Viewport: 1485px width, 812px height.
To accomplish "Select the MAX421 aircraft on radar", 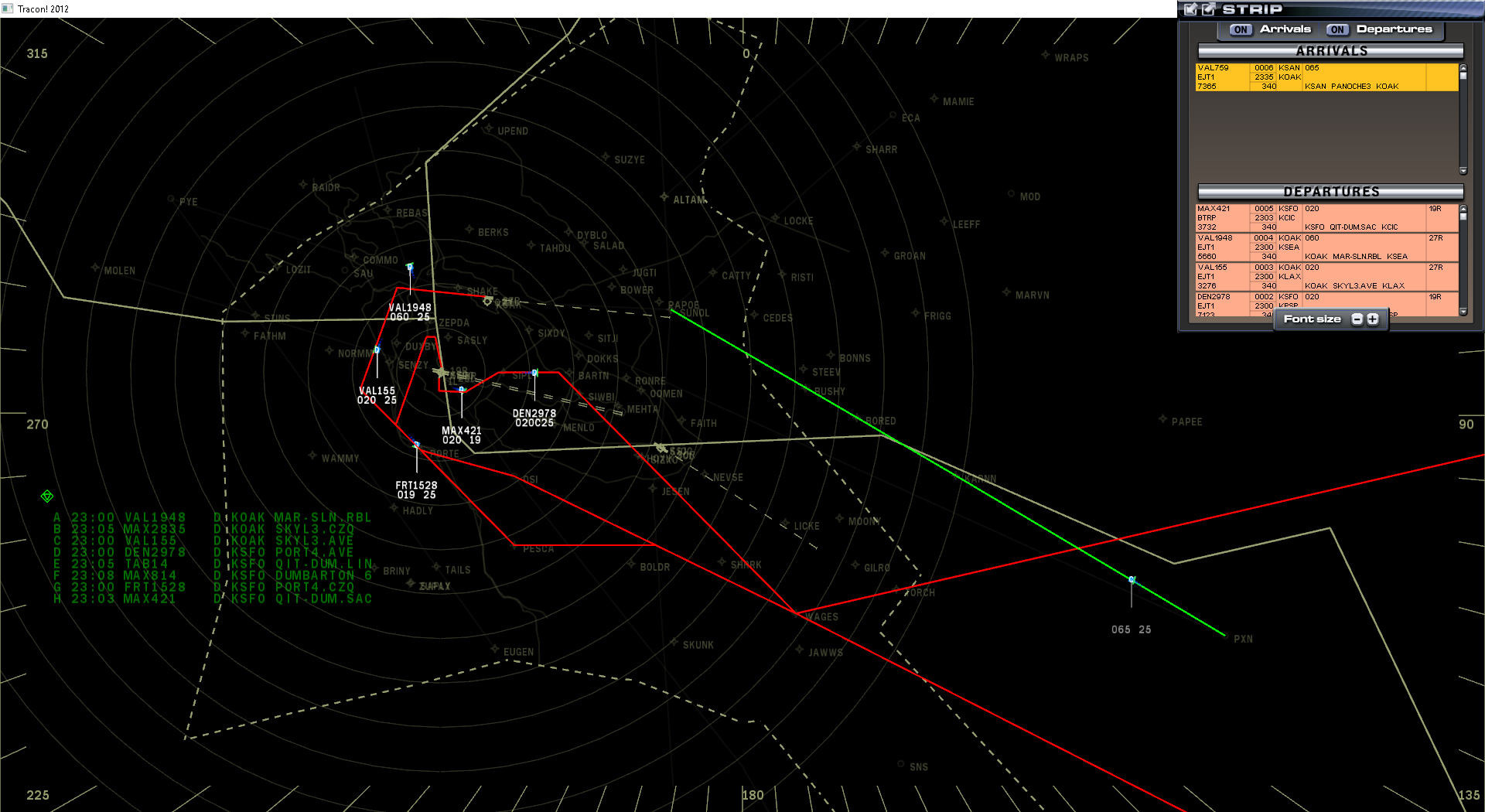I will pos(461,389).
